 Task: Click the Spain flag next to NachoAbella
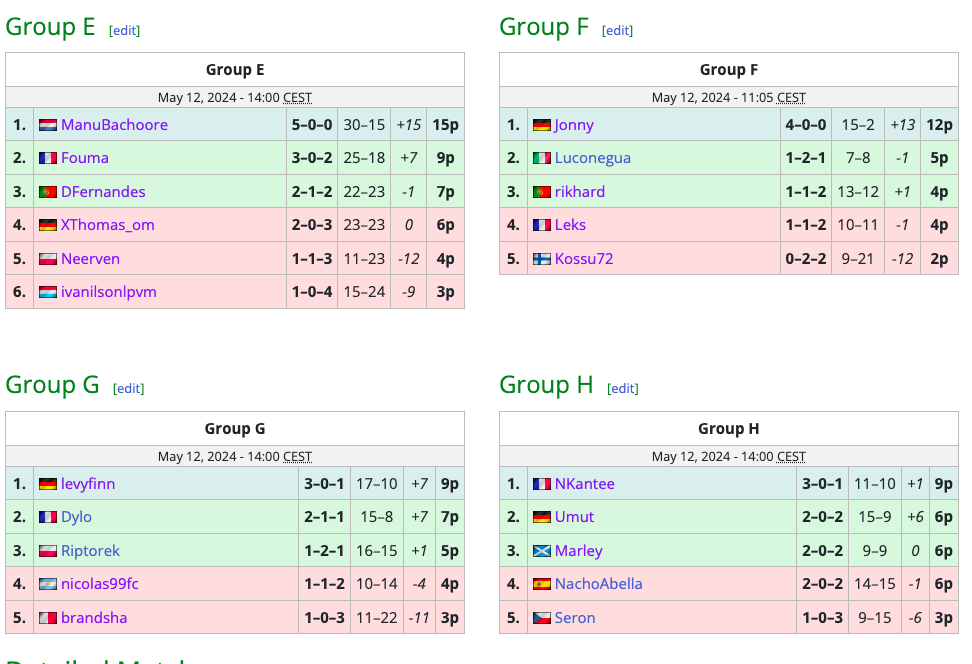coord(541,584)
